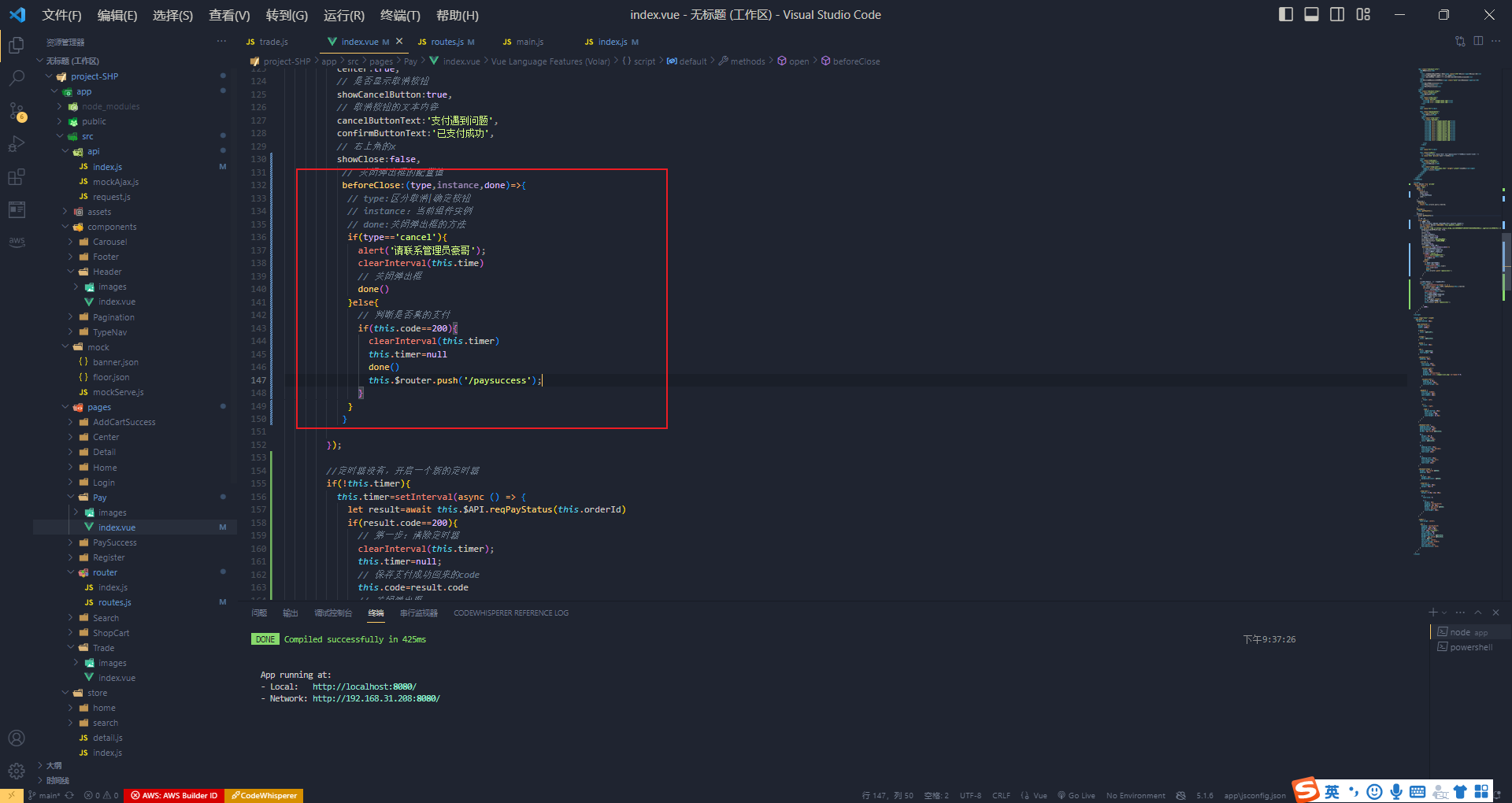
Task: Open the 终端(T) menu
Action: 400,15
